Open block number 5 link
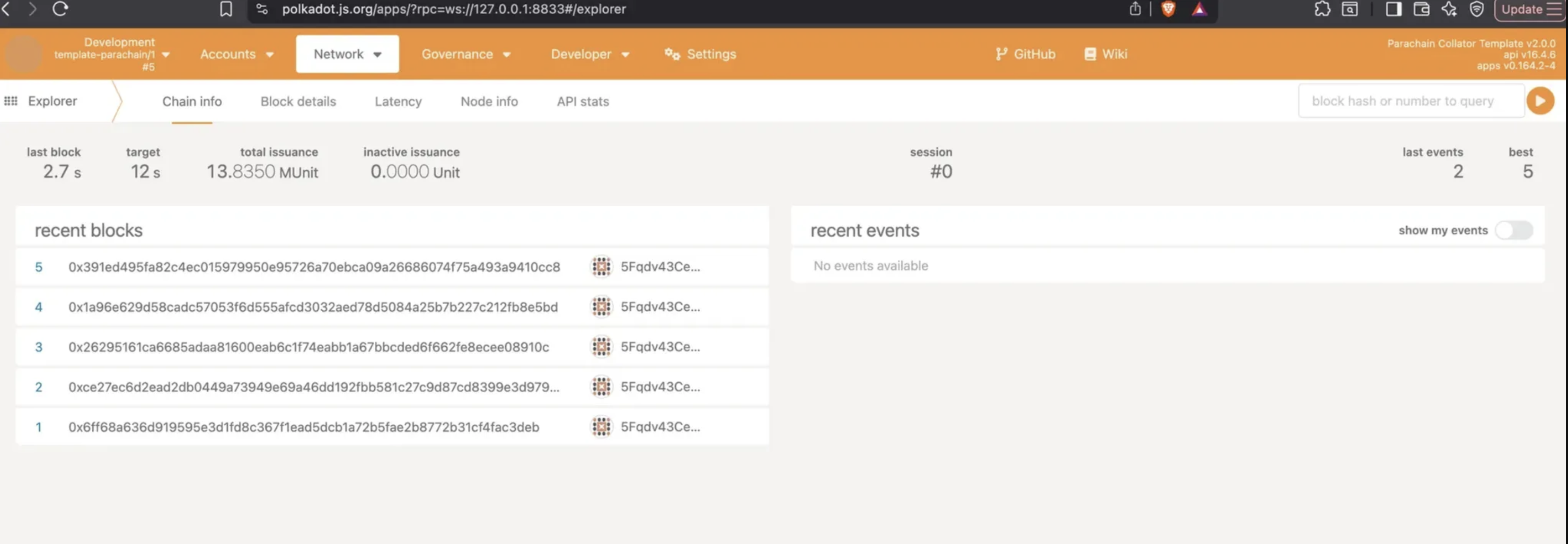Screen dimensions: 1568x544 pos(38,267)
